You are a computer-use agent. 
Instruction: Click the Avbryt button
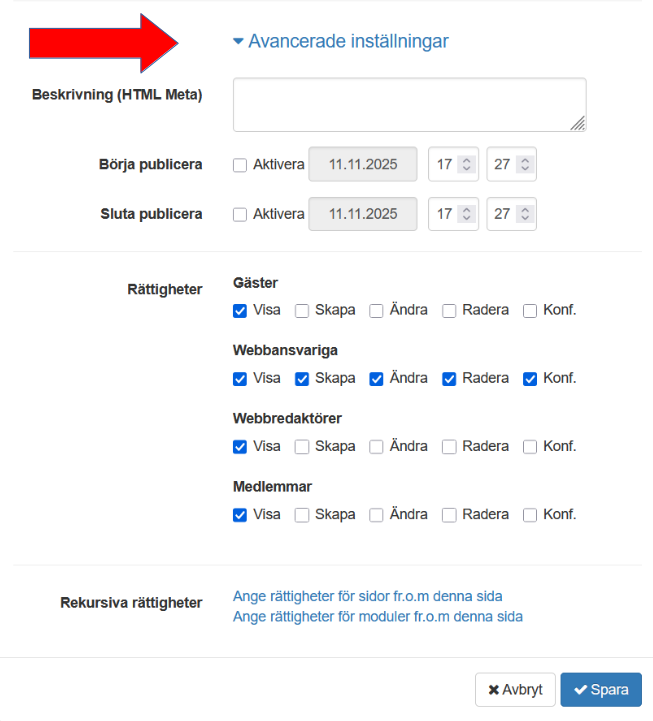coord(515,689)
